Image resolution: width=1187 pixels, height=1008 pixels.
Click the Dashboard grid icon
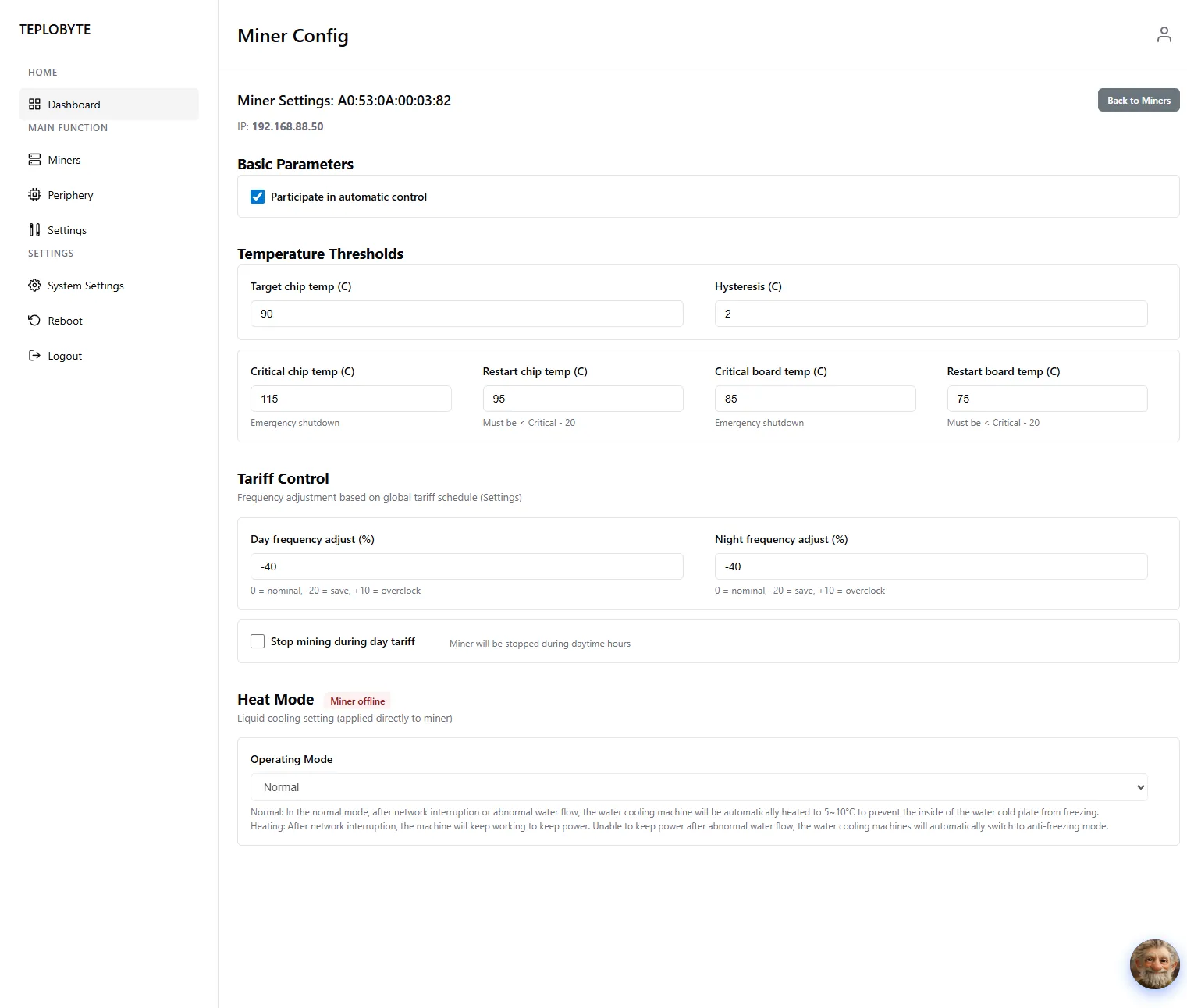[34, 105]
